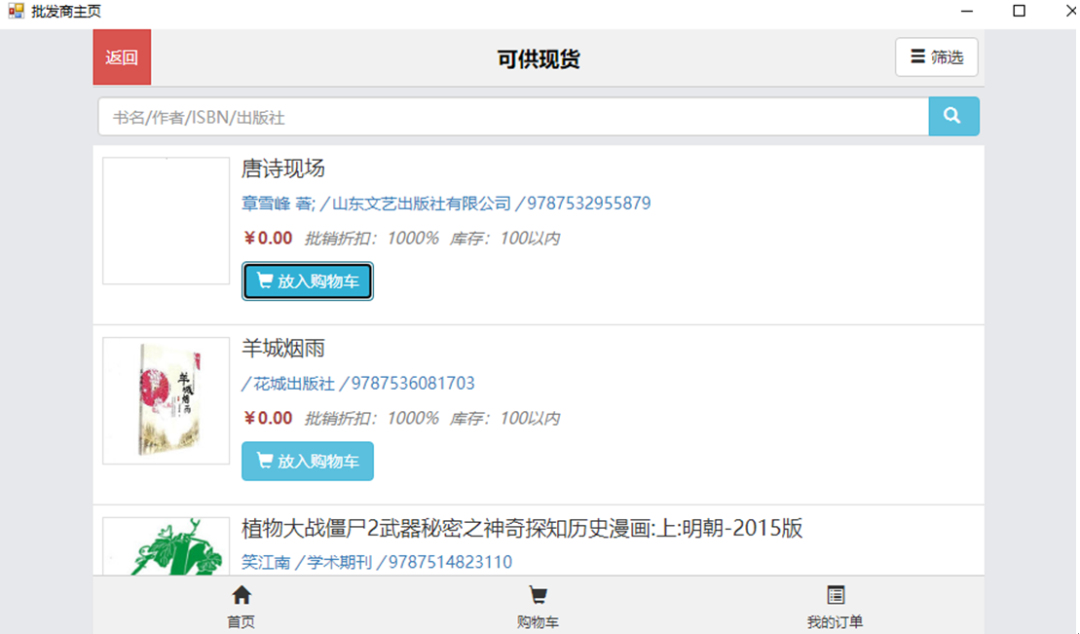
Task: Click the blank cover thumbnail of 唐诗现场
Action: pyautogui.click(x=166, y=221)
